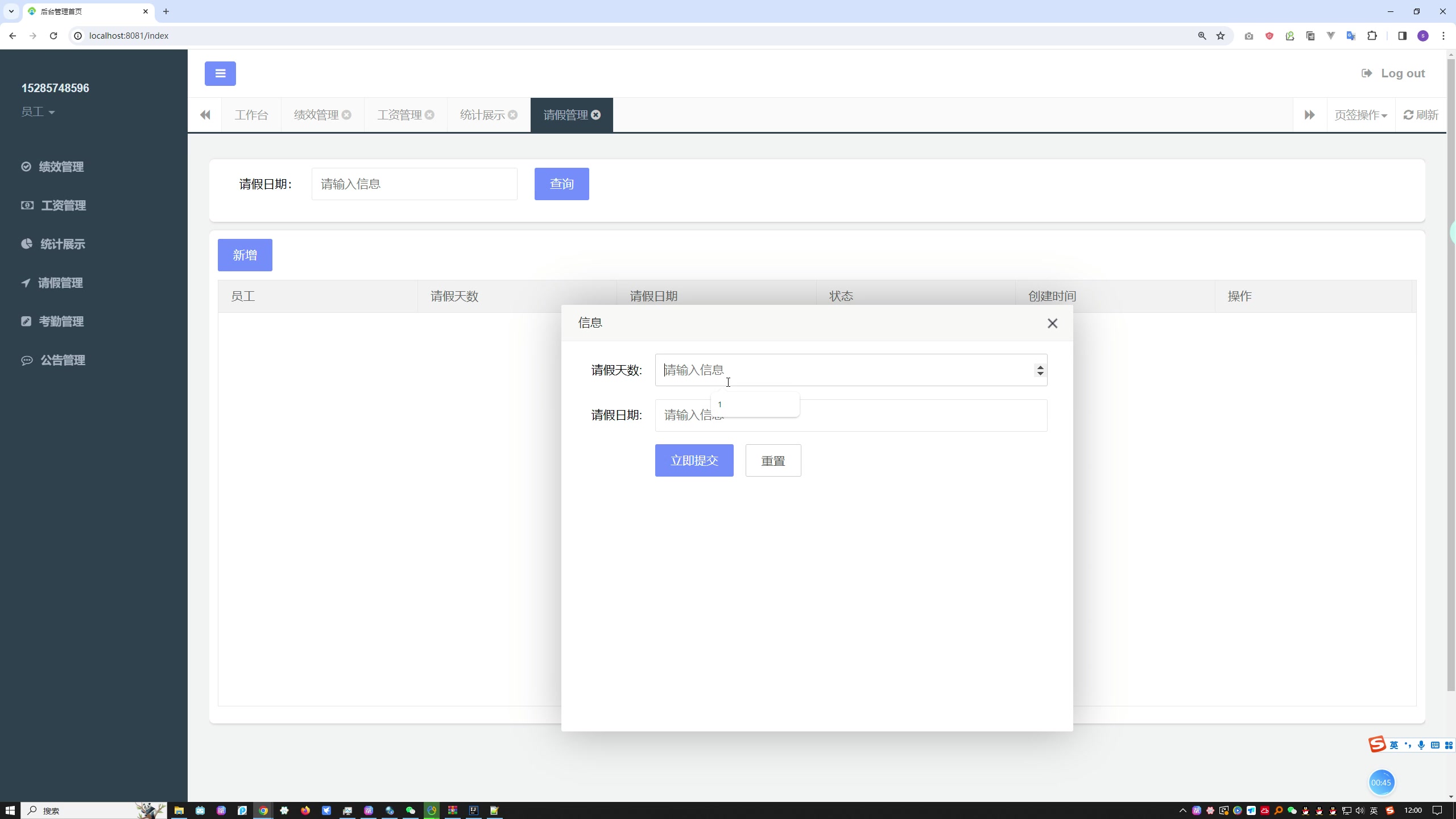Click the translate extension icon in the toolbar

(1351, 36)
